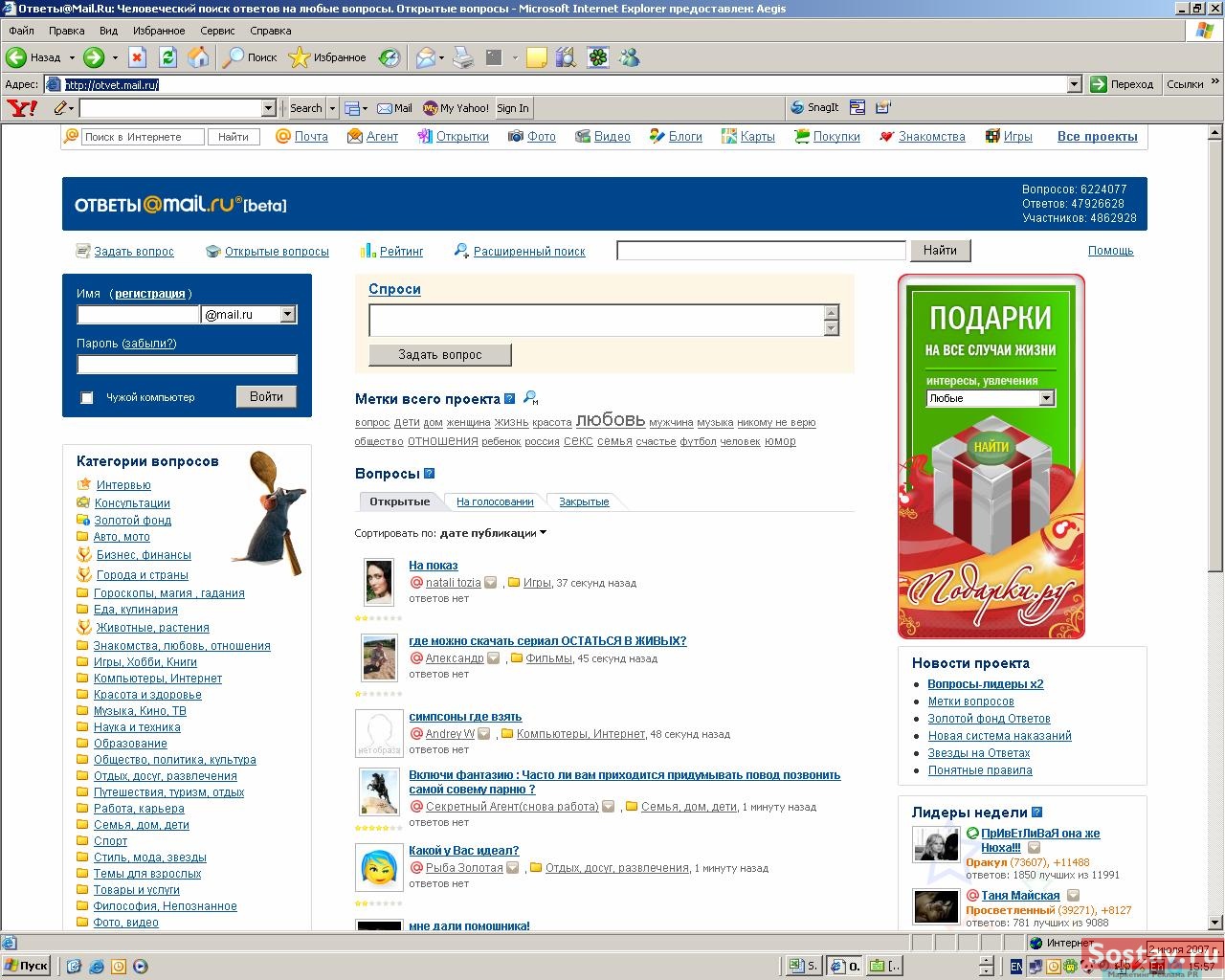1225x980 pixels.
Task: Open the Справка menu
Action: (271, 31)
